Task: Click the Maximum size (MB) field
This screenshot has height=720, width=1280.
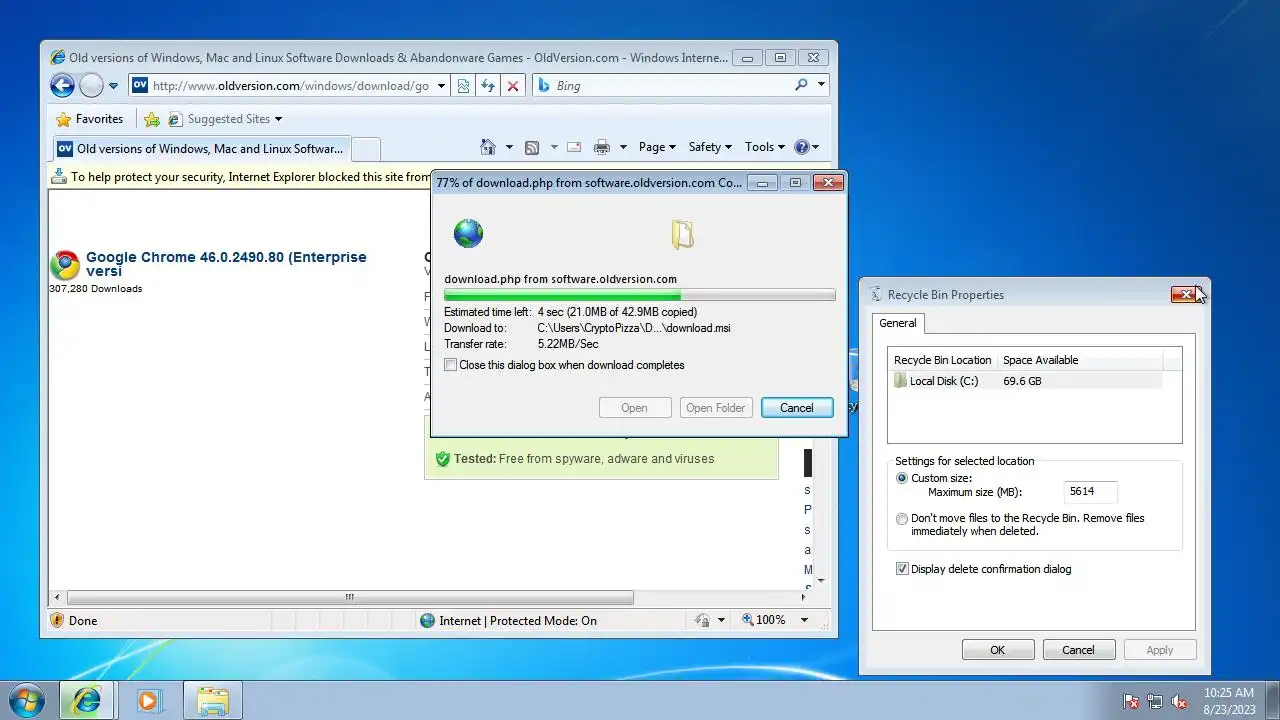Action: point(1090,492)
